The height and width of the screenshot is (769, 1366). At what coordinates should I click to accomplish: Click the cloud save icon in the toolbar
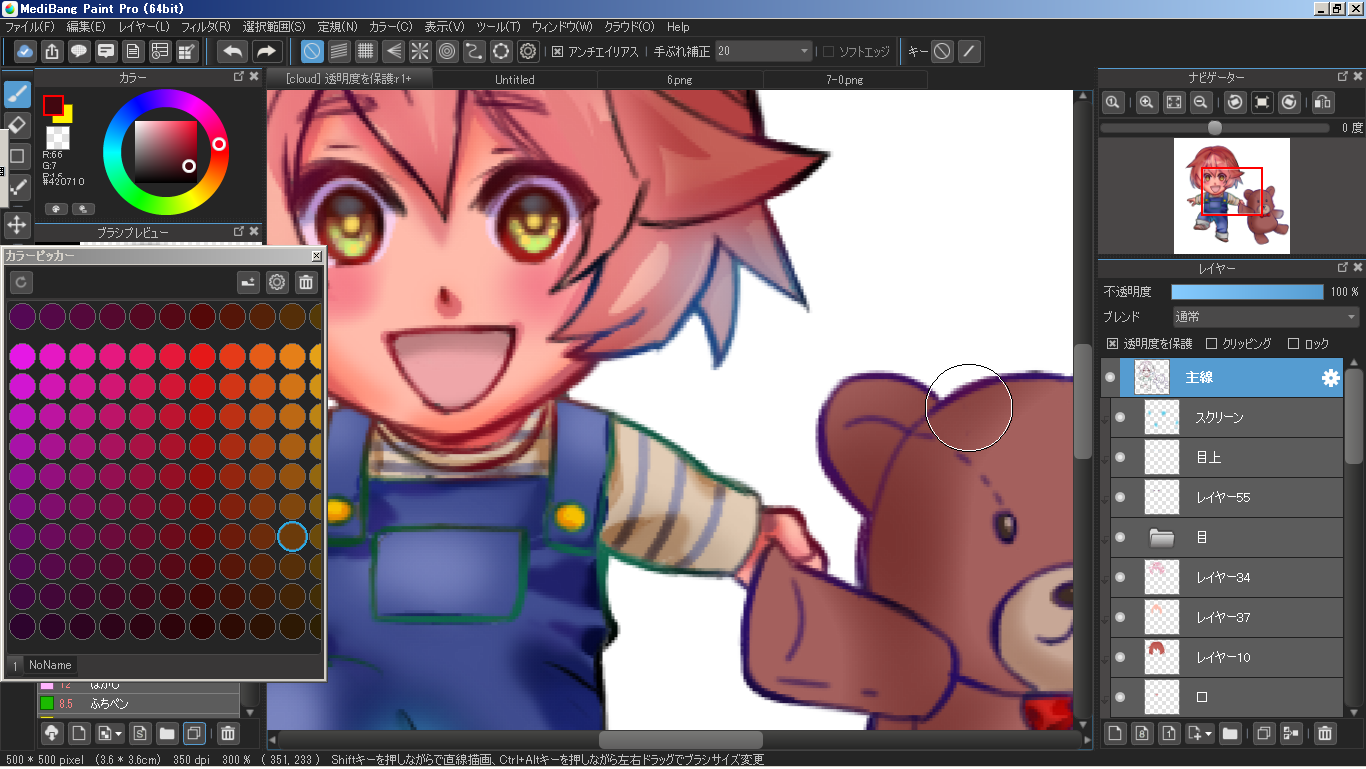25,51
